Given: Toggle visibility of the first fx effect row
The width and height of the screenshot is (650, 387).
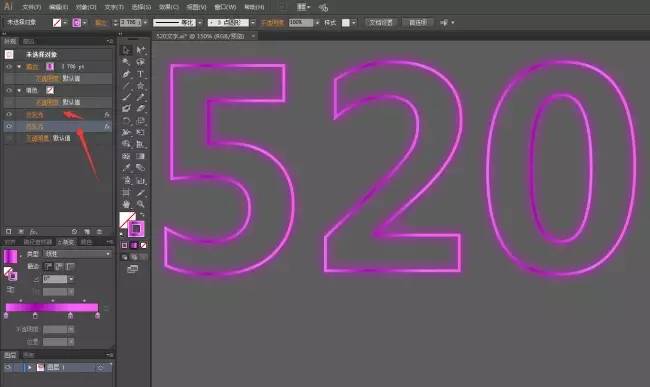Looking at the screenshot, I should [9, 114].
